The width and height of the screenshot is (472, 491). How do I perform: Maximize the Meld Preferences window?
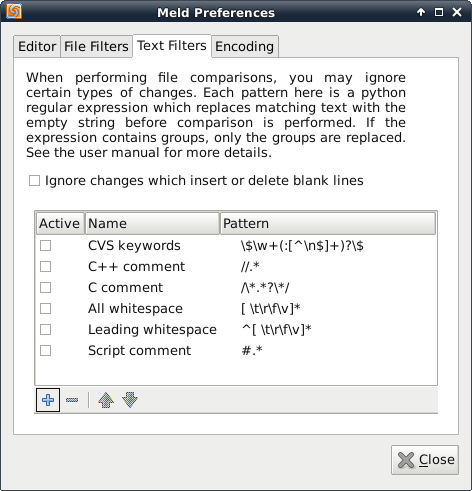[439, 12]
